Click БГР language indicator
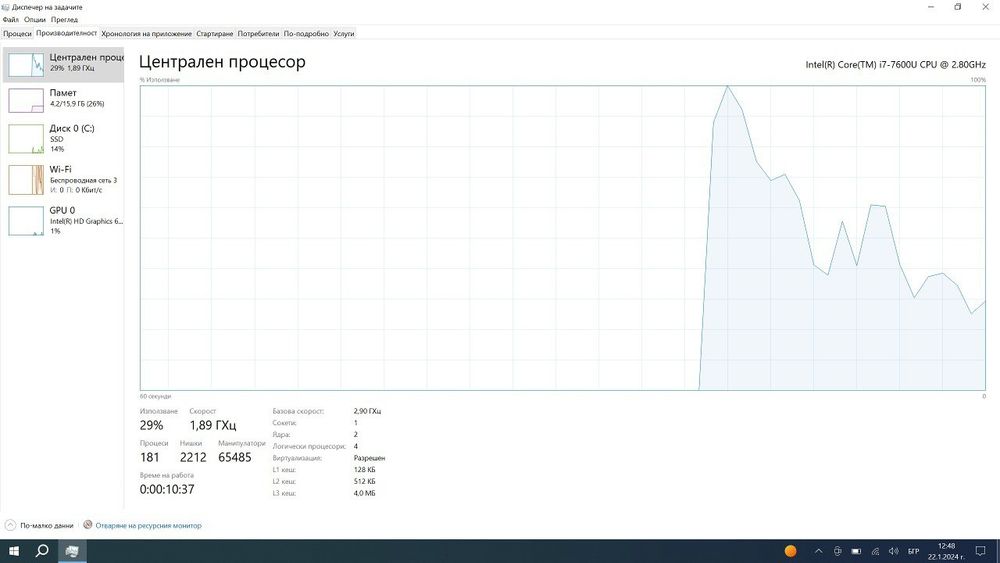This screenshot has width=1000, height=563. click(913, 551)
